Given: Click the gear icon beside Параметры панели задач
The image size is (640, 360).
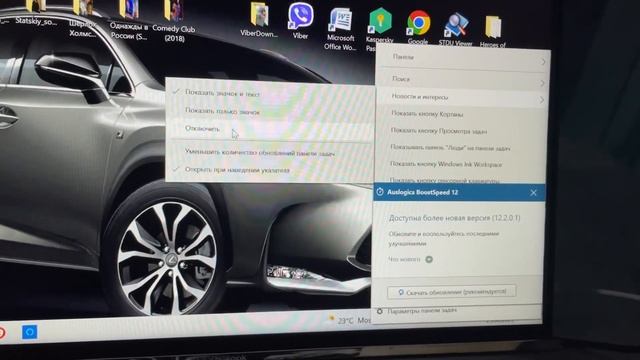Looking at the screenshot, I should pos(380,311).
